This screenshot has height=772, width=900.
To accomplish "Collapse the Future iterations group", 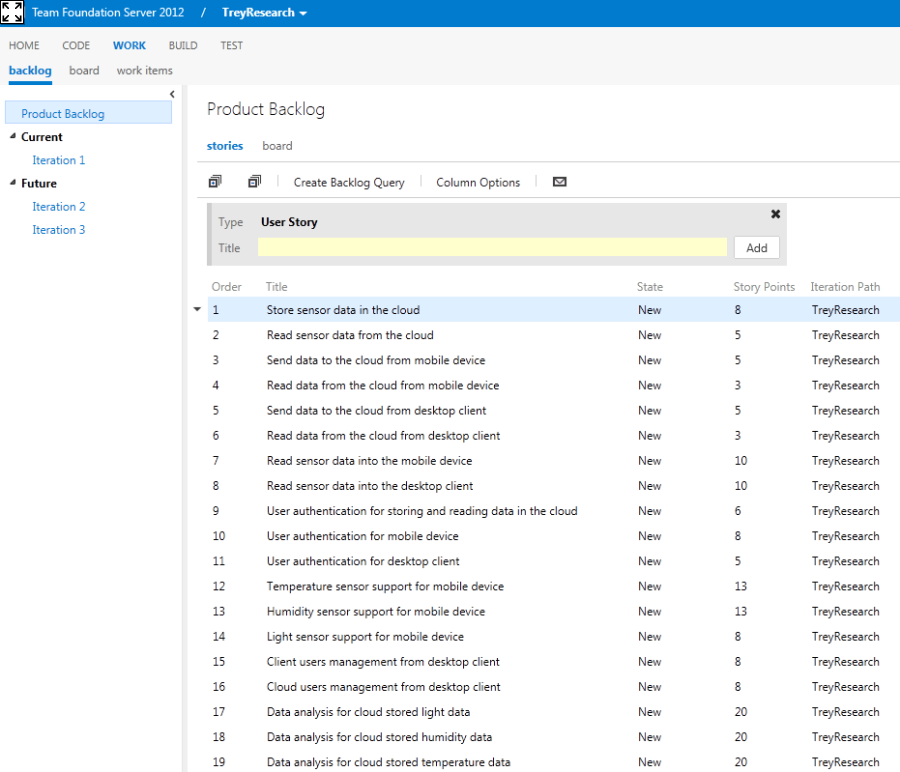I will coord(12,183).
